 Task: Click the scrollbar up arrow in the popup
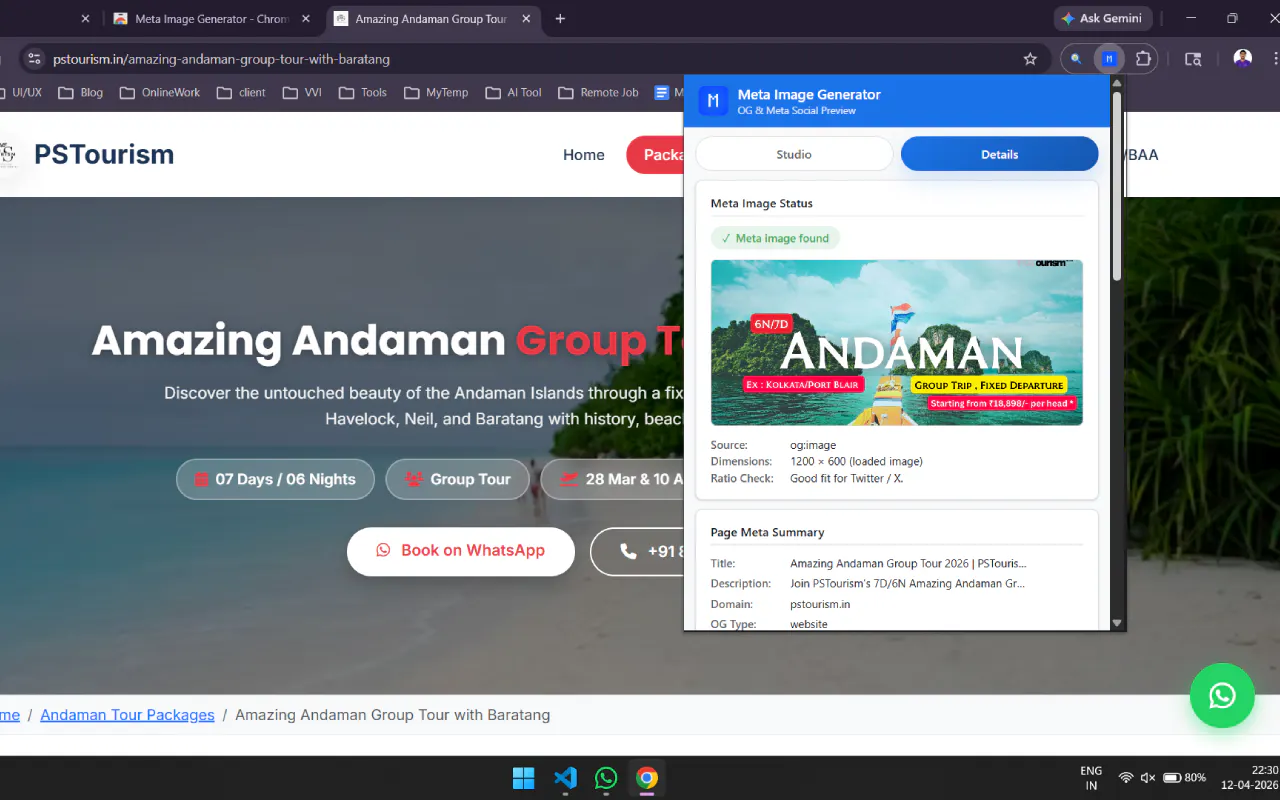click(1117, 81)
